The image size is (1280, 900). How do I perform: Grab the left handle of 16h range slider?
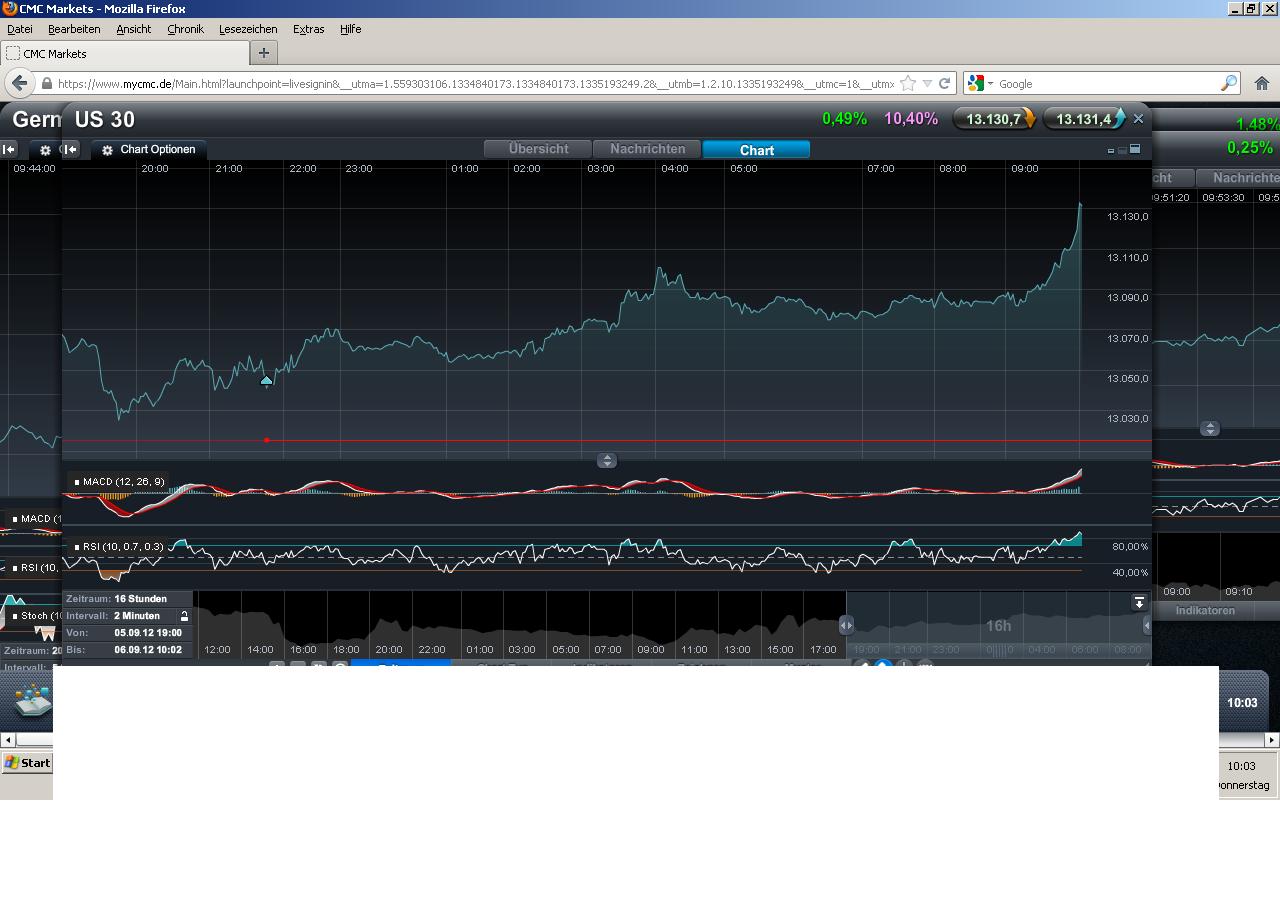846,625
